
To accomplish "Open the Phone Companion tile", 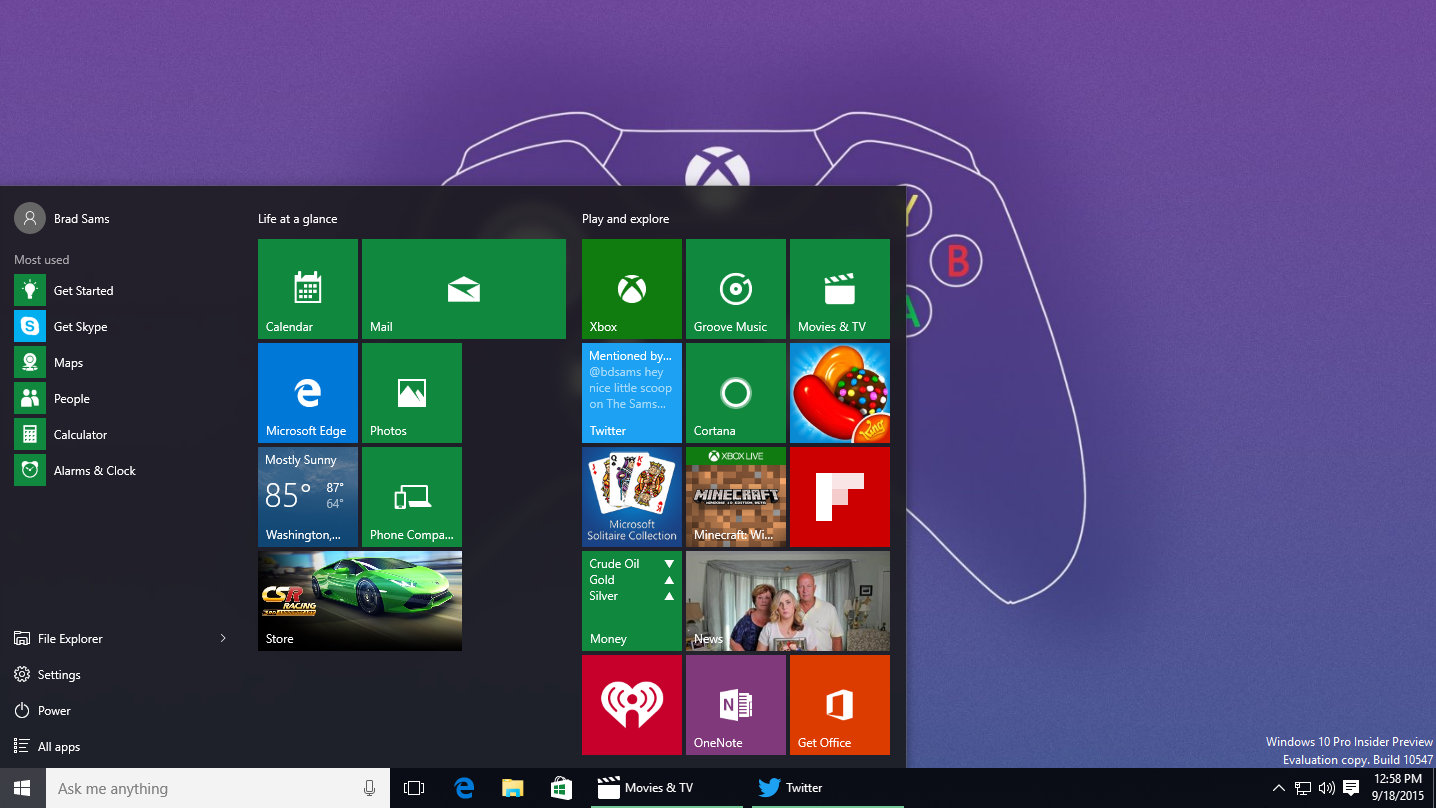I will coord(412,497).
